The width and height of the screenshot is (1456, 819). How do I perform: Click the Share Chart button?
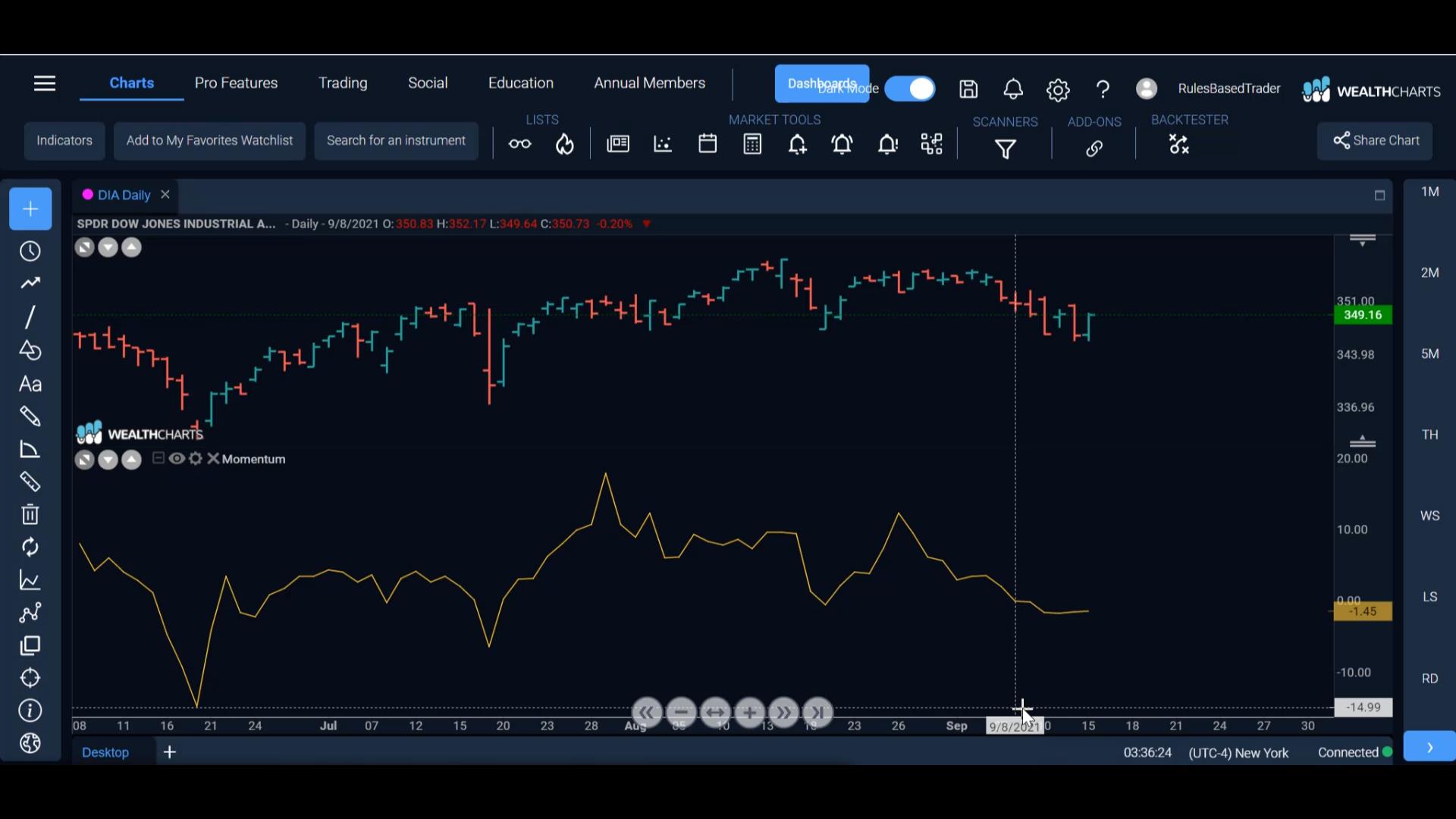point(1375,141)
